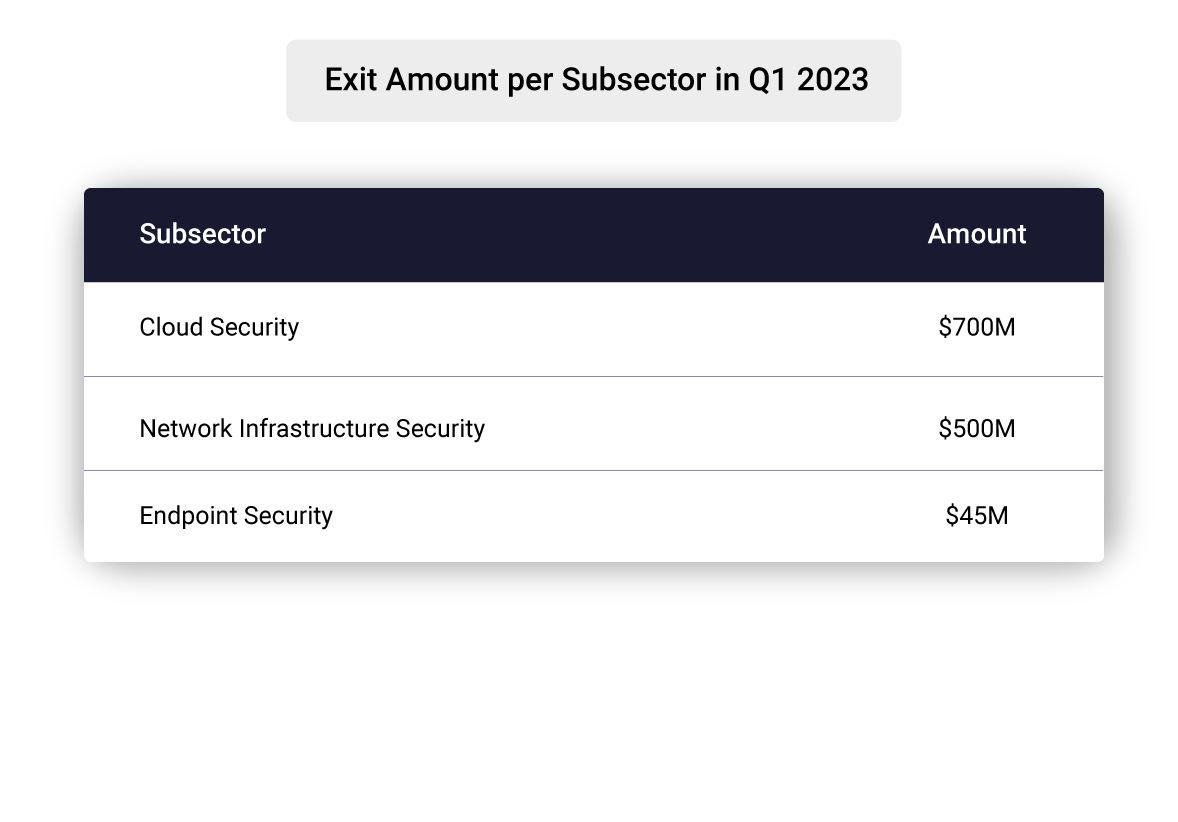The image size is (1178, 822).
Task: Select the $700M amount cell
Action: pos(976,327)
